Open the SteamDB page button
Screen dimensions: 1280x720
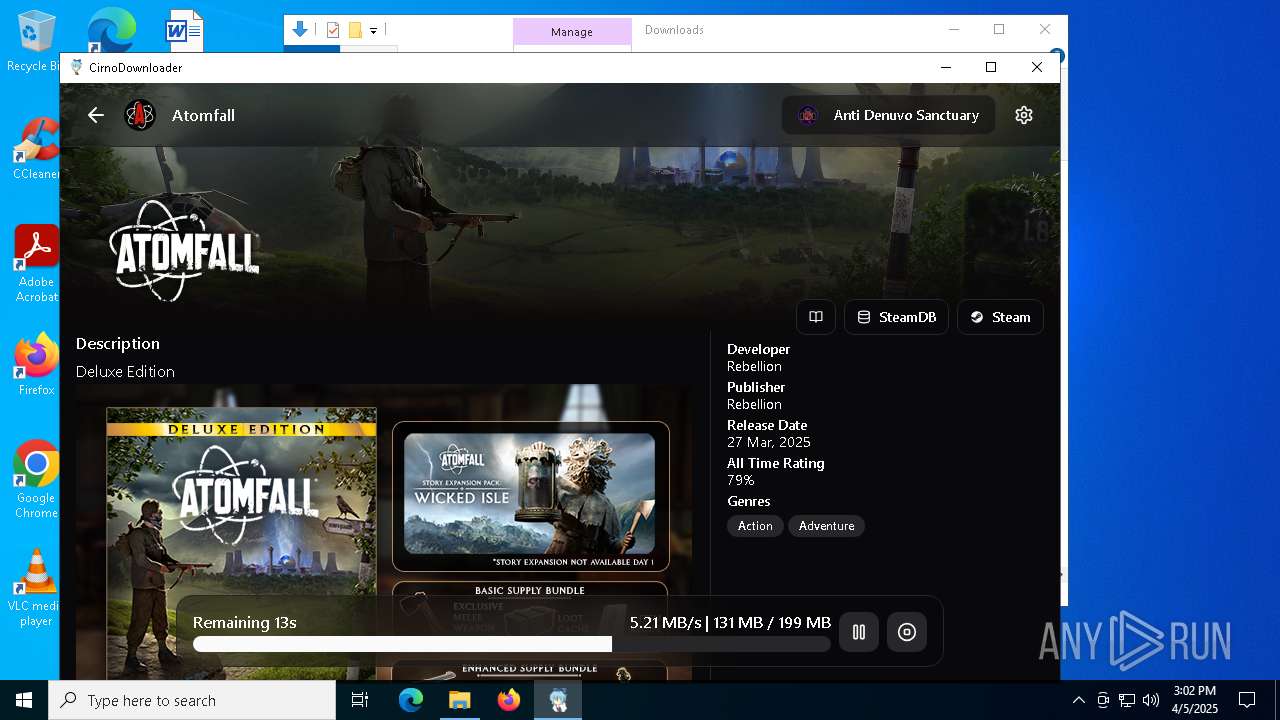click(897, 317)
